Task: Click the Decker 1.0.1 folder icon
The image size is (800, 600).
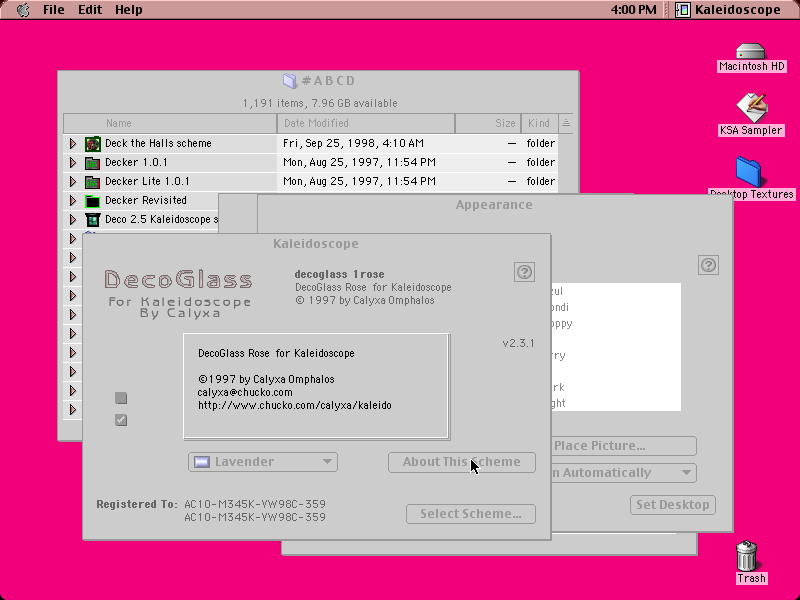Action: [x=92, y=163]
